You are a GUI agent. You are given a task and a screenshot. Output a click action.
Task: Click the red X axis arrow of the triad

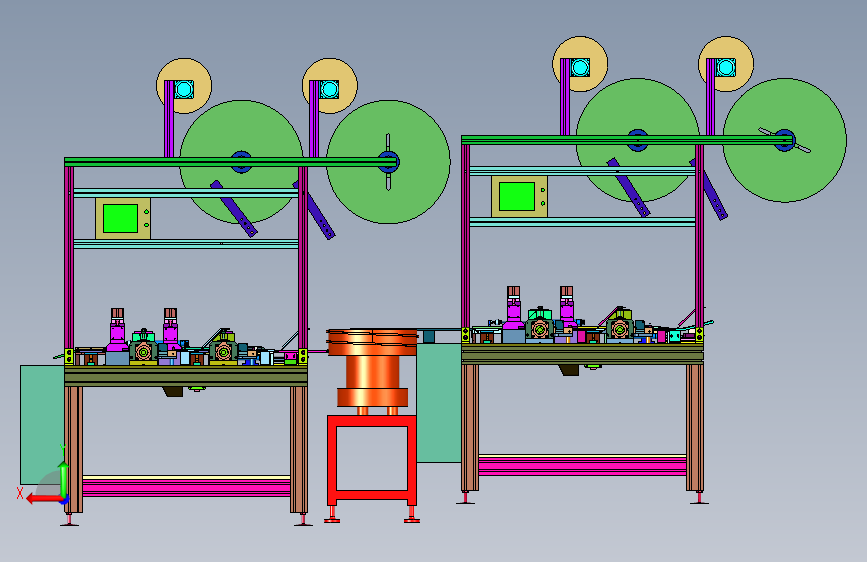click(x=44, y=499)
